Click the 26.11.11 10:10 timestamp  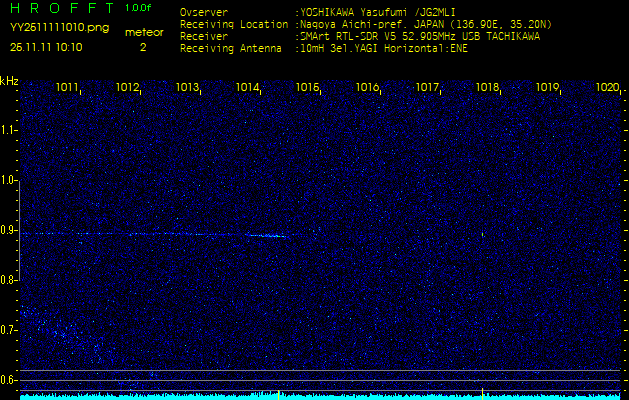[46, 46]
